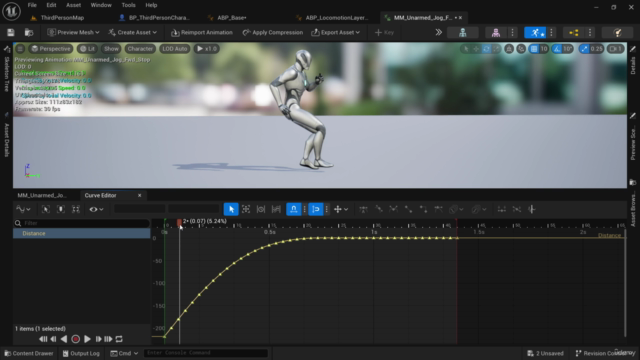This screenshot has width=640, height=360.
Task: Click the red playhead scrub handle
Action: click(x=179, y=223)
